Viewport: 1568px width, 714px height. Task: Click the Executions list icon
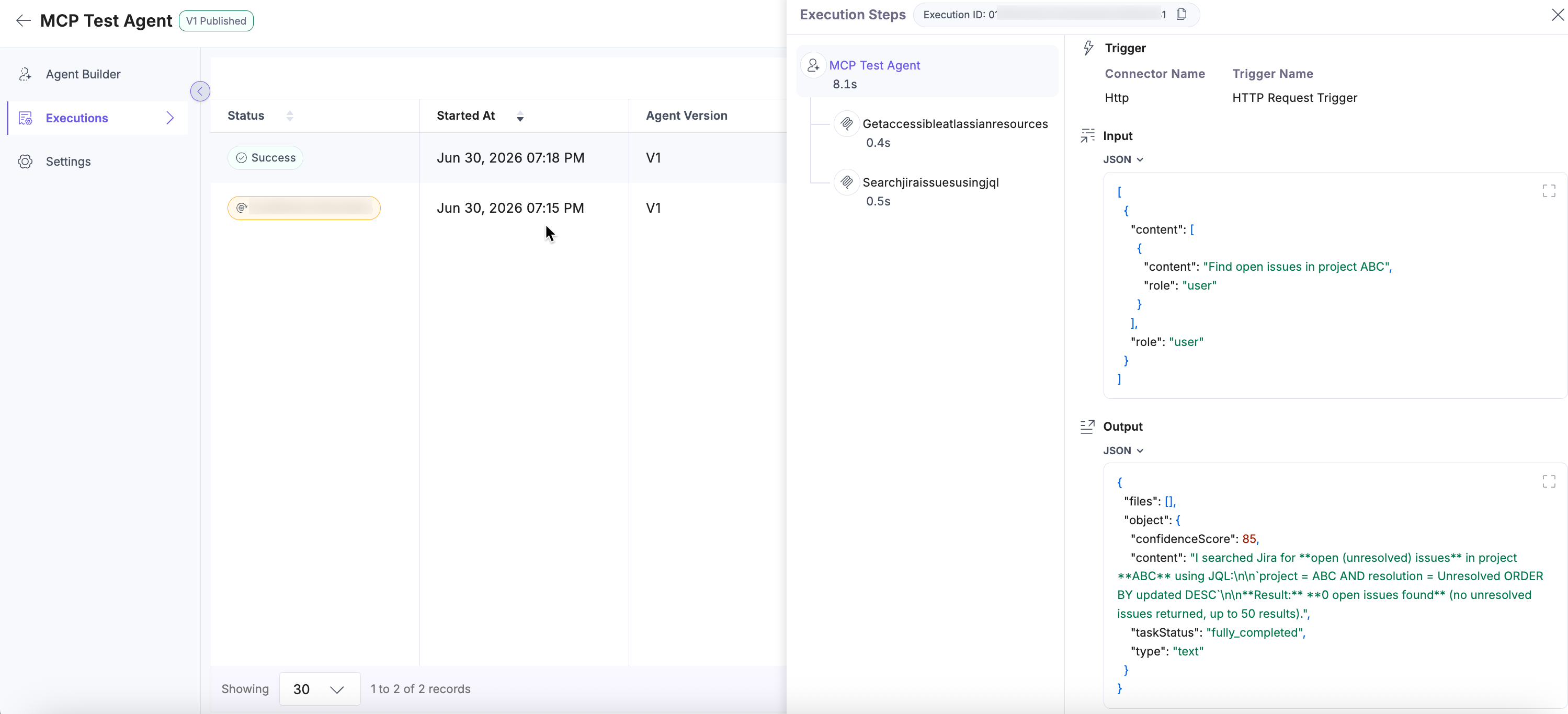pyautogui.click(x=25, y=118)
